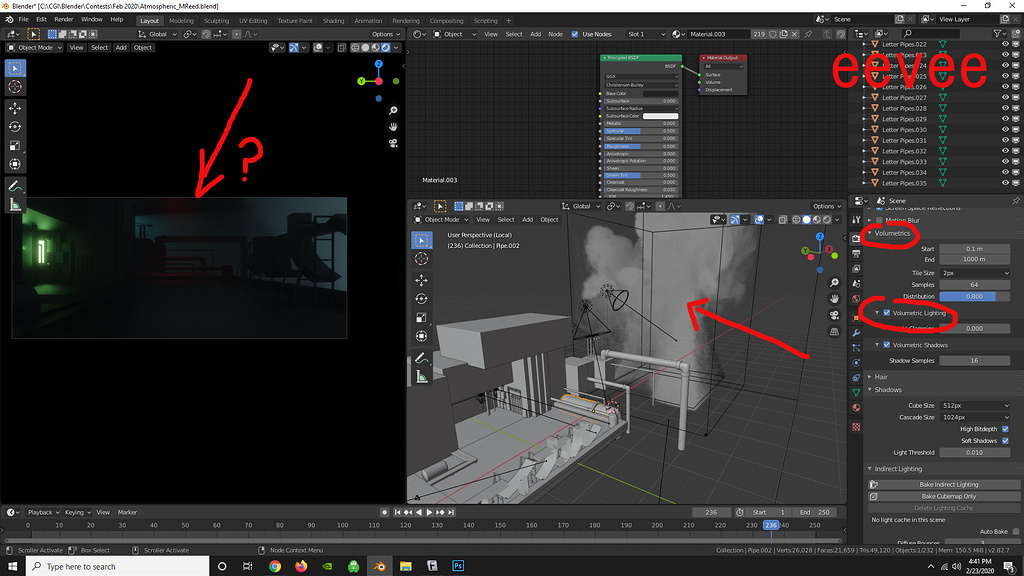1024x576 pixels.
Task: Click the Material.003 name field
Action: click(716, 34)
